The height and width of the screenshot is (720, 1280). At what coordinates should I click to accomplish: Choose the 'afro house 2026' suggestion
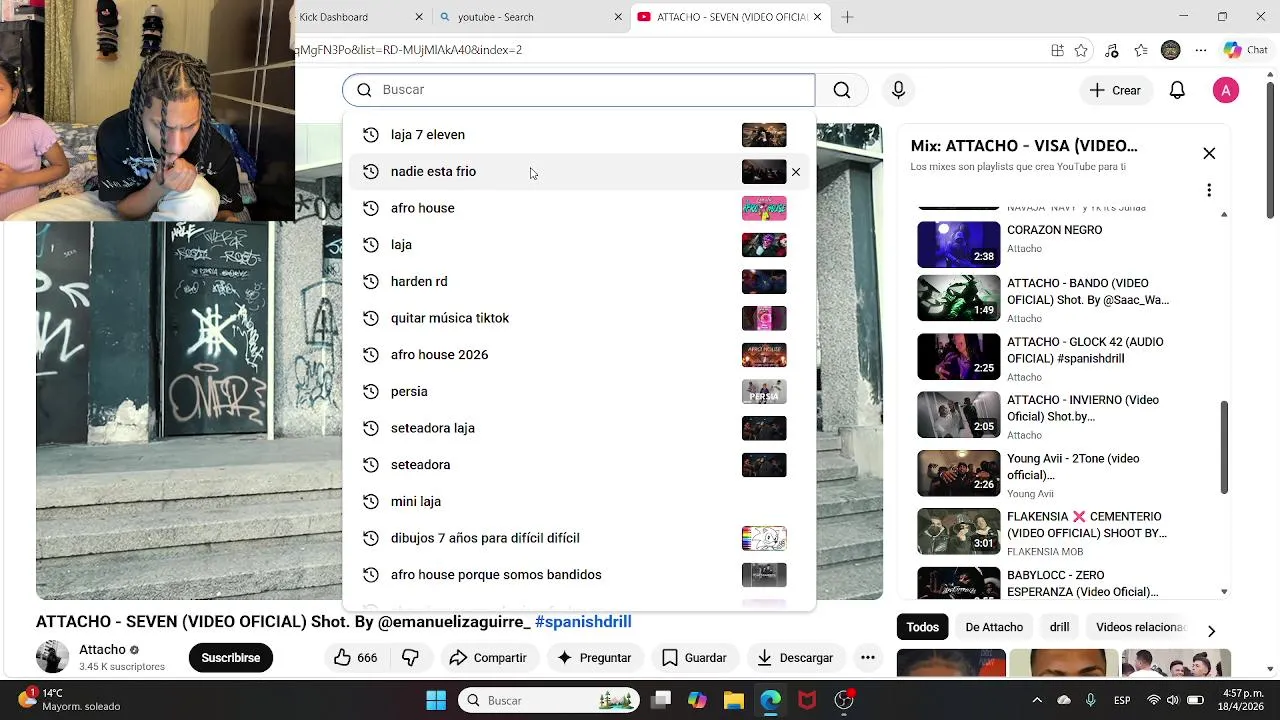[578, 355]
